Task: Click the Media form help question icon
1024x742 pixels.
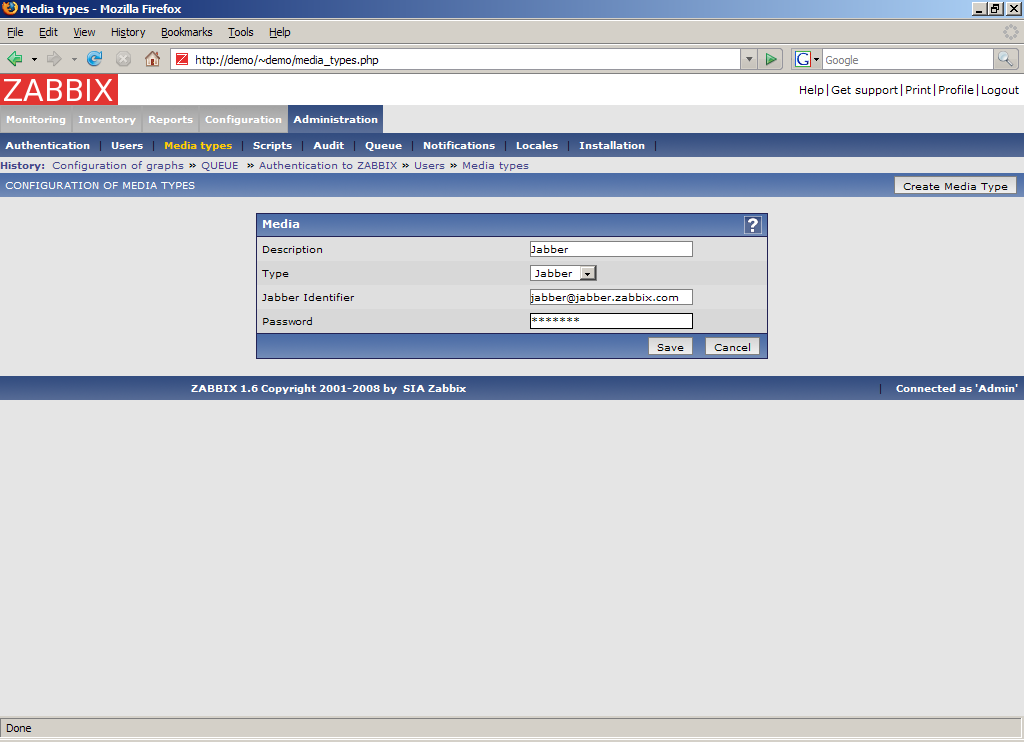Action: [752, 225]
